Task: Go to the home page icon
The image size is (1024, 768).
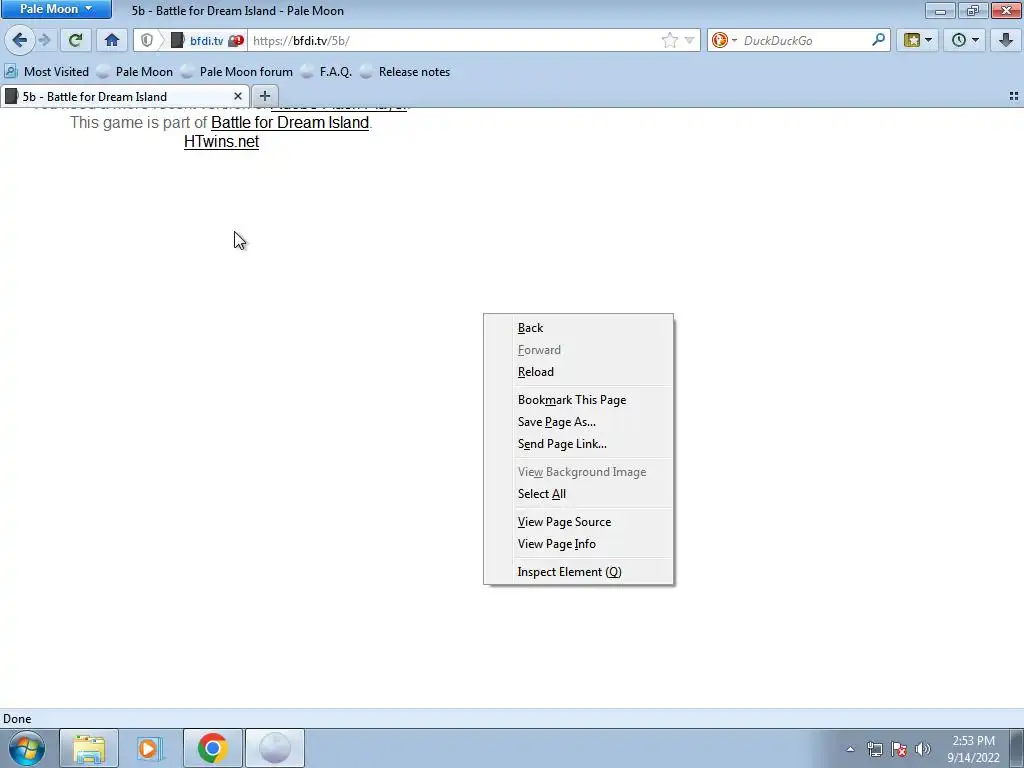Action: (x=112, y=40)
